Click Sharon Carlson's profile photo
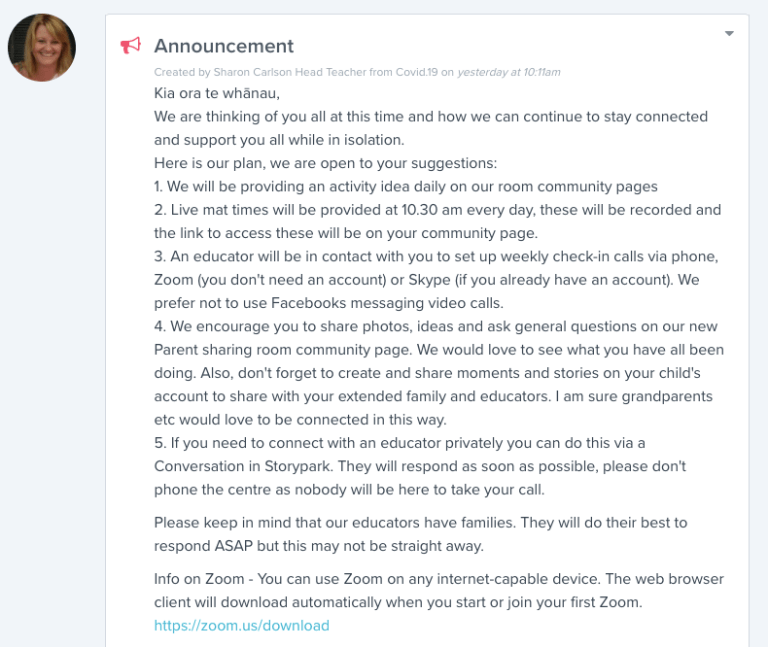Screen dimensions: 768x647 [x=42, y=48]
